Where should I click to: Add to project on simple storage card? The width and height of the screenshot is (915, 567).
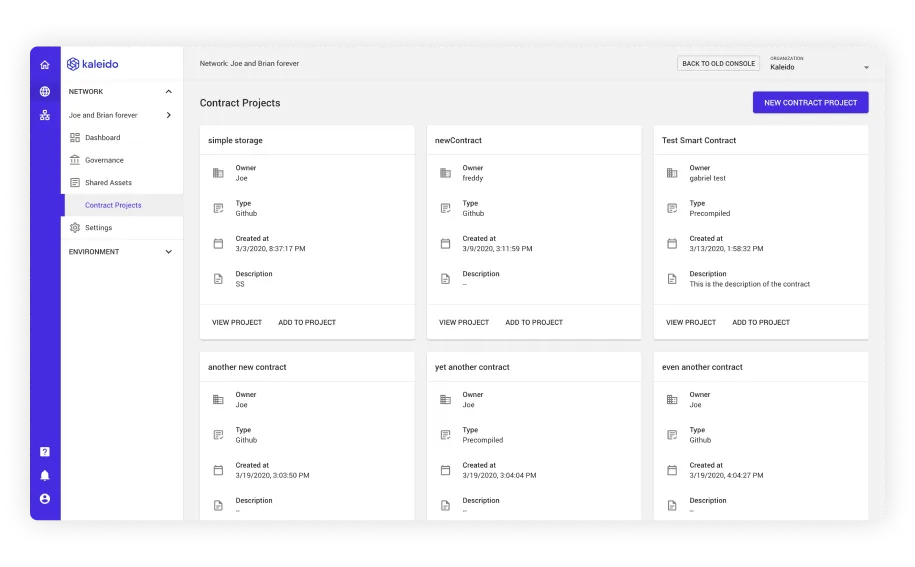coord(307,323)
